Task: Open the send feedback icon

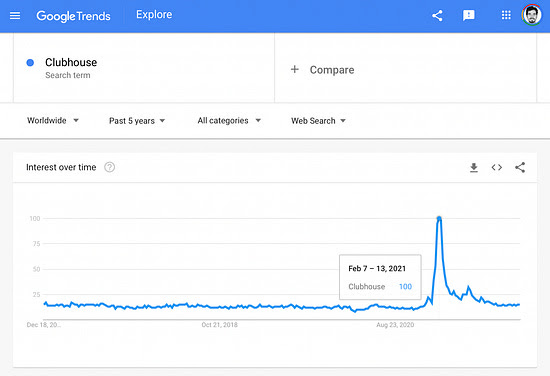Action: (469, 15)
